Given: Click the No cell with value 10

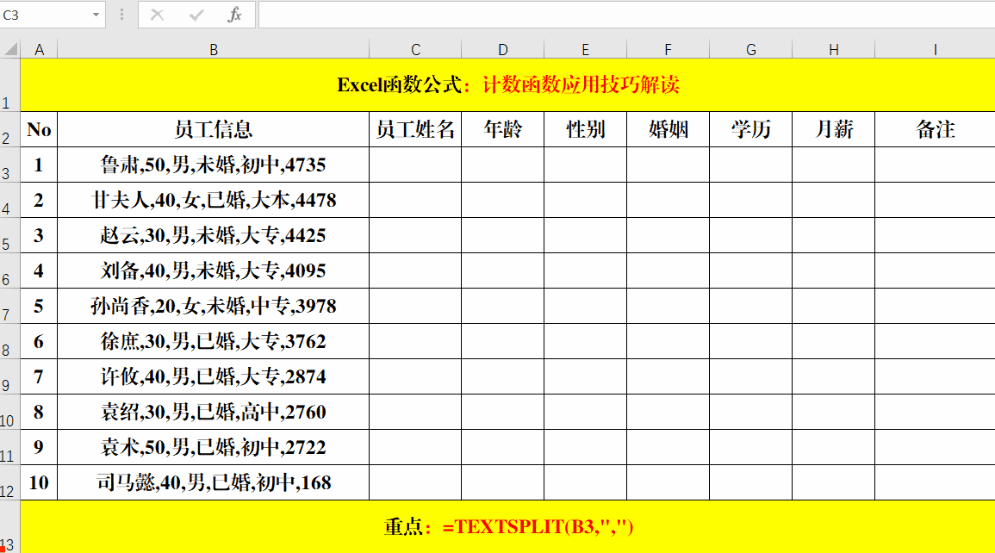Looking at the screenshot, I should click(x=39, y=483).
